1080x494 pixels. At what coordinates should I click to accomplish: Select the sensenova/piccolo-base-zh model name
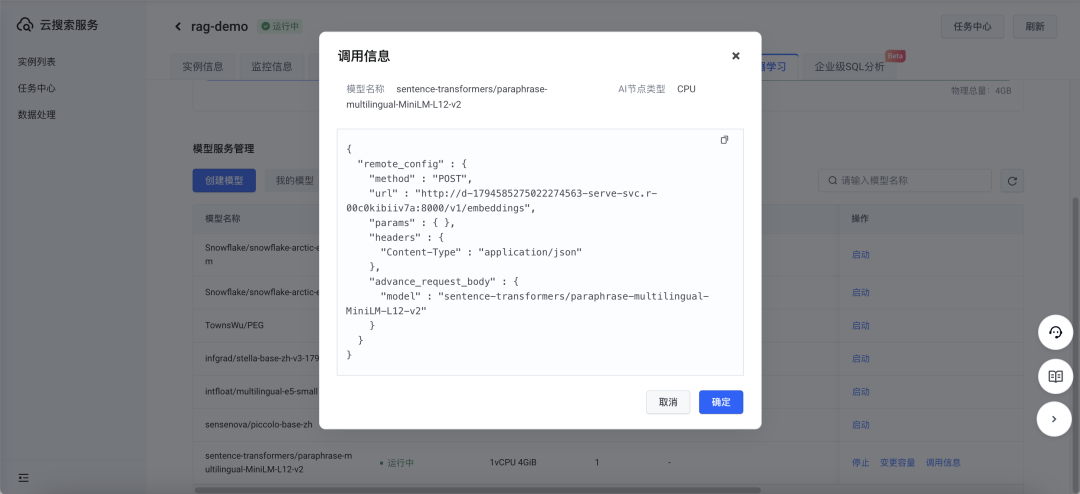tap(259, 424)
